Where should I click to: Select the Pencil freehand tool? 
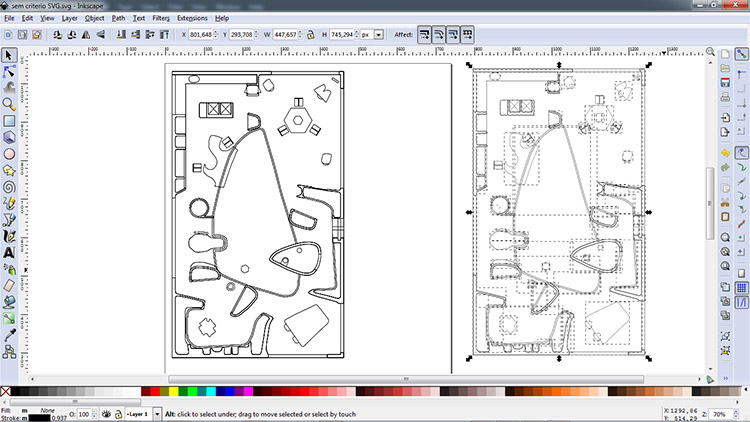click(9, 203)
